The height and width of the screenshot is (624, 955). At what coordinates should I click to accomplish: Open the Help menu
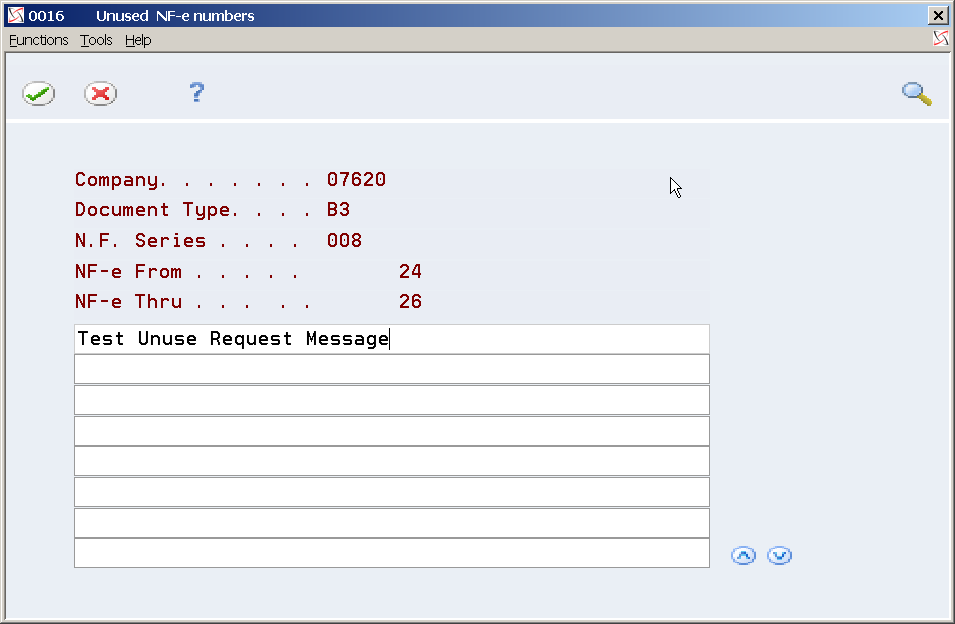pos(138,40)
